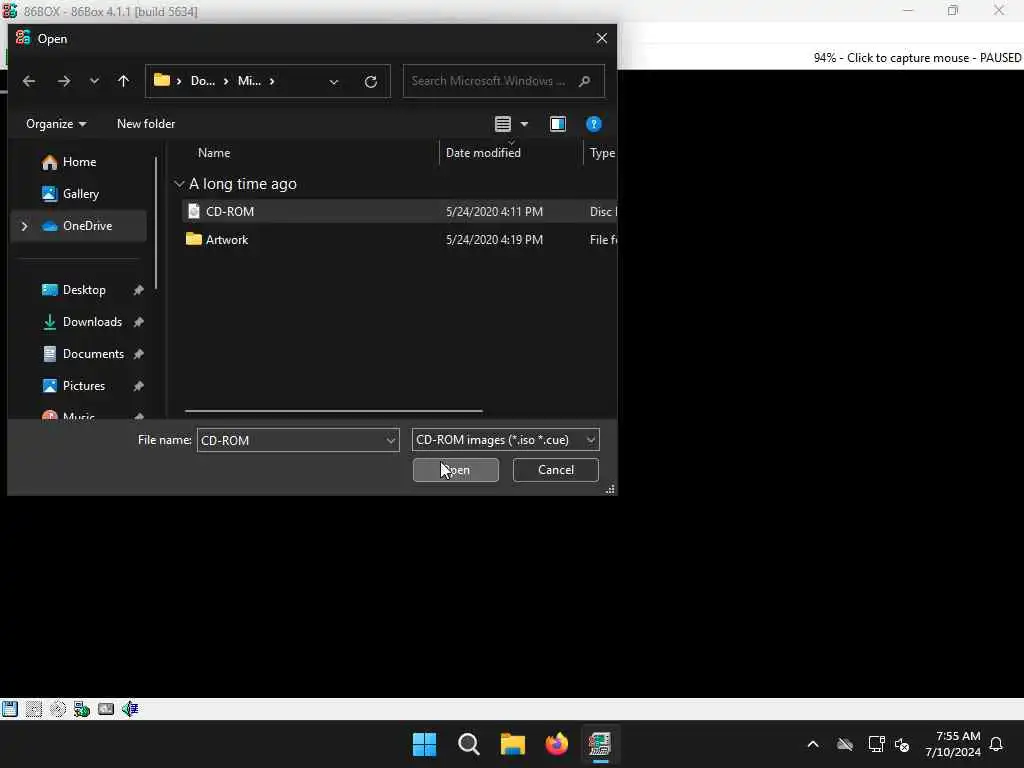
Task: Click the muted volume tray icon
Action: click(903, 744)
